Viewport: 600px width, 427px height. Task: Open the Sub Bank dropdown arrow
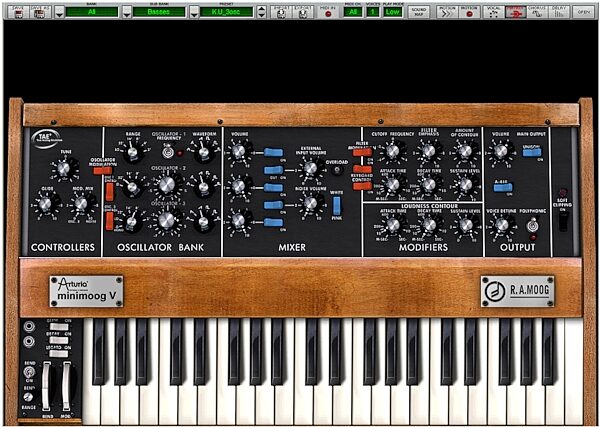click(x=127, y=13)
